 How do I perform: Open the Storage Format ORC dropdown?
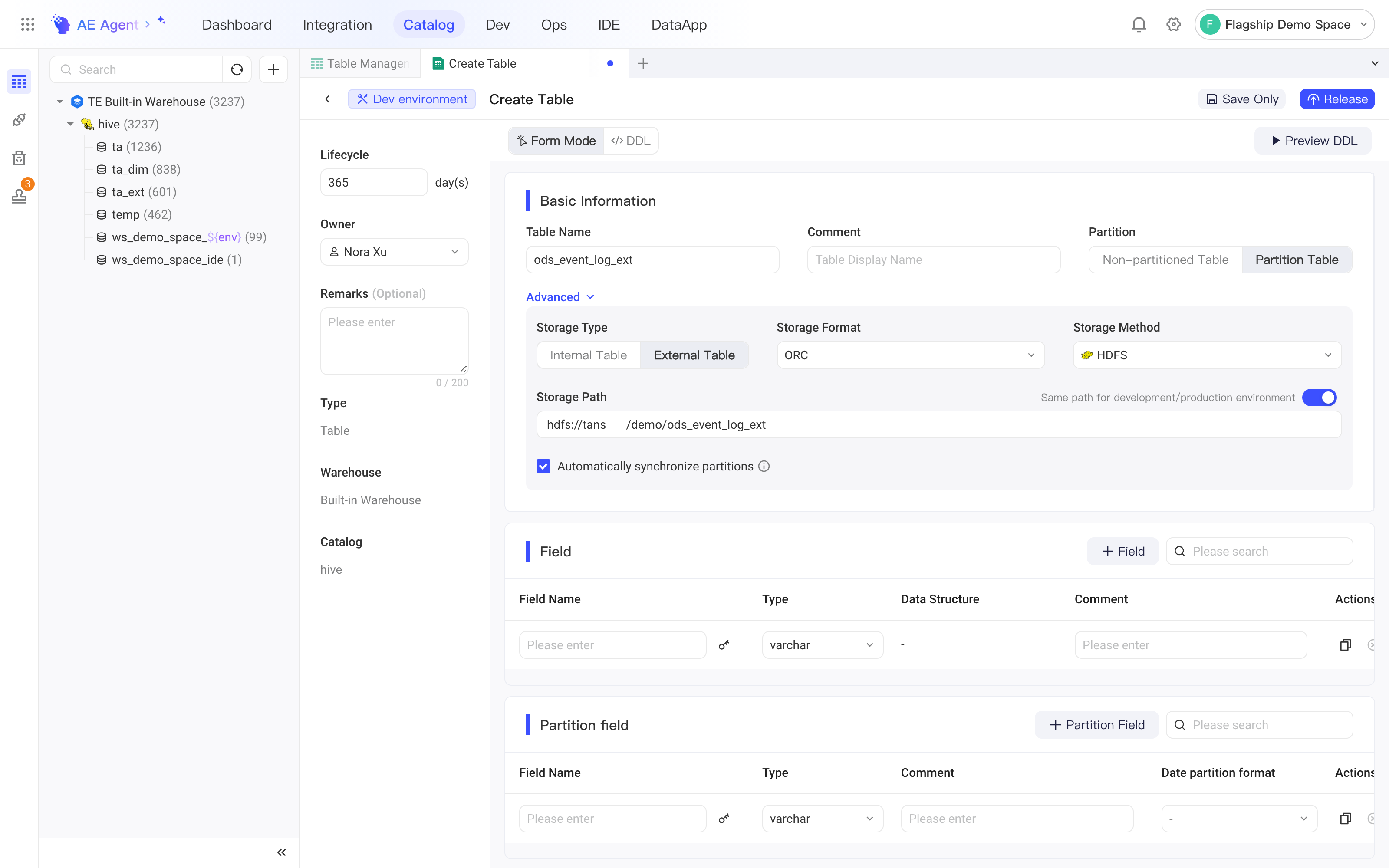pyautogui.click(x=910, y=355)
